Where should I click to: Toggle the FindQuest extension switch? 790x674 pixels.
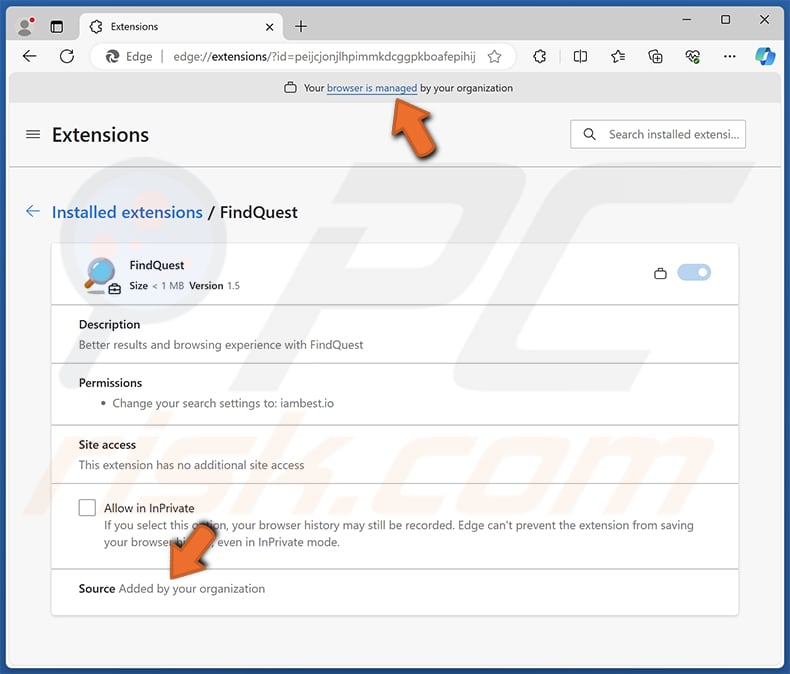(694, 272)
